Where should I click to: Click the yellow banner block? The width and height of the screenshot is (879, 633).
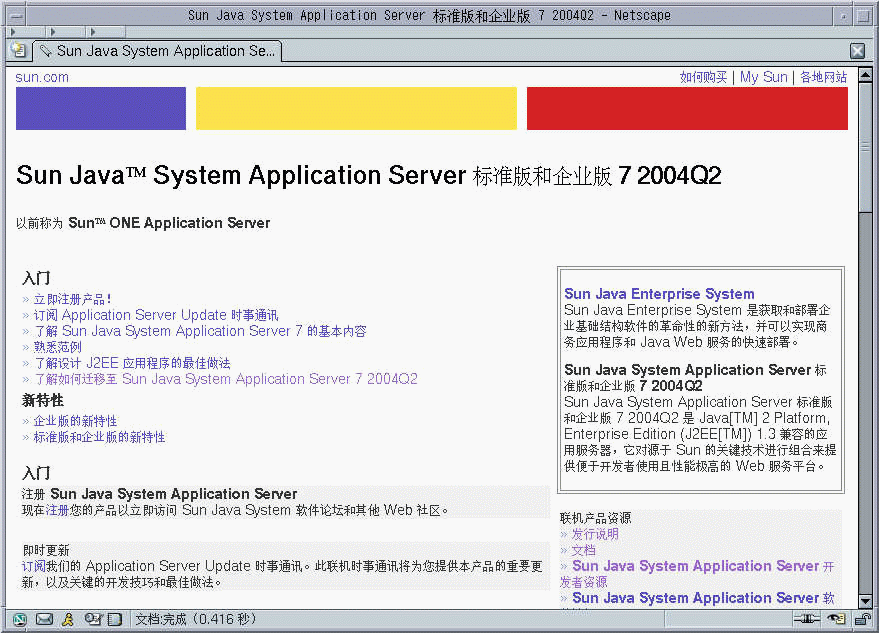click(x=357, y=108)
